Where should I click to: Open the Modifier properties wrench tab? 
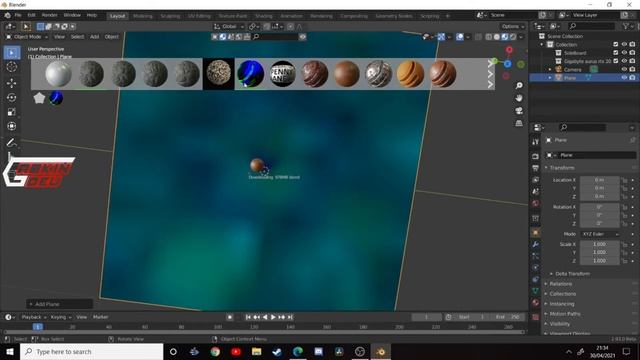(x=536, y=244)
